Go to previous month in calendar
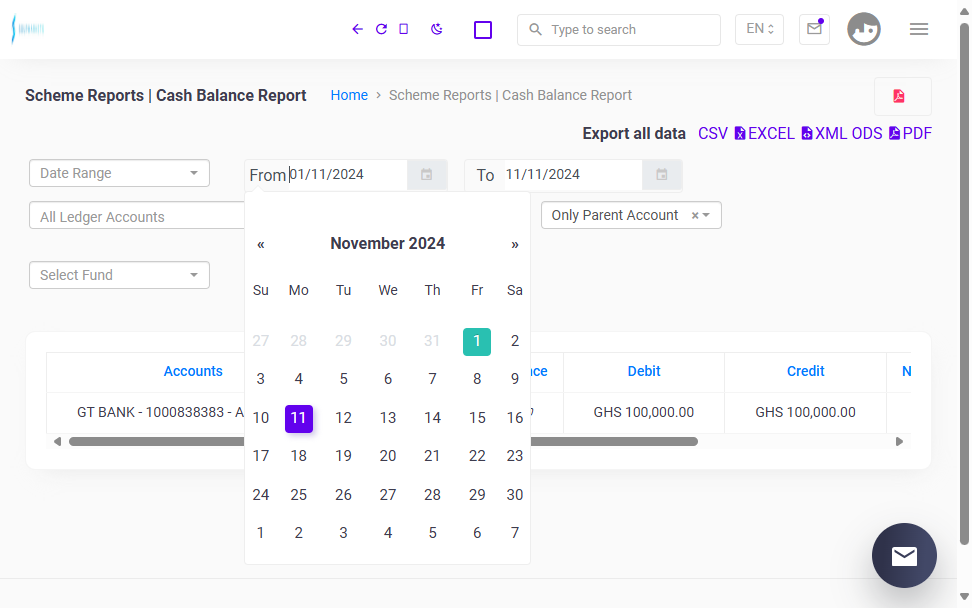The height and width of the screenshot is (608, 972). 261,244
